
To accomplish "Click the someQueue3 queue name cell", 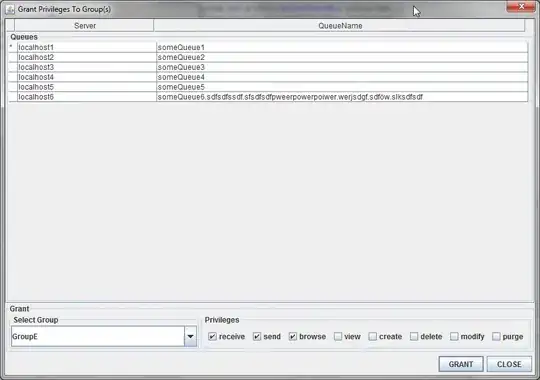I will tap(342, 67).
